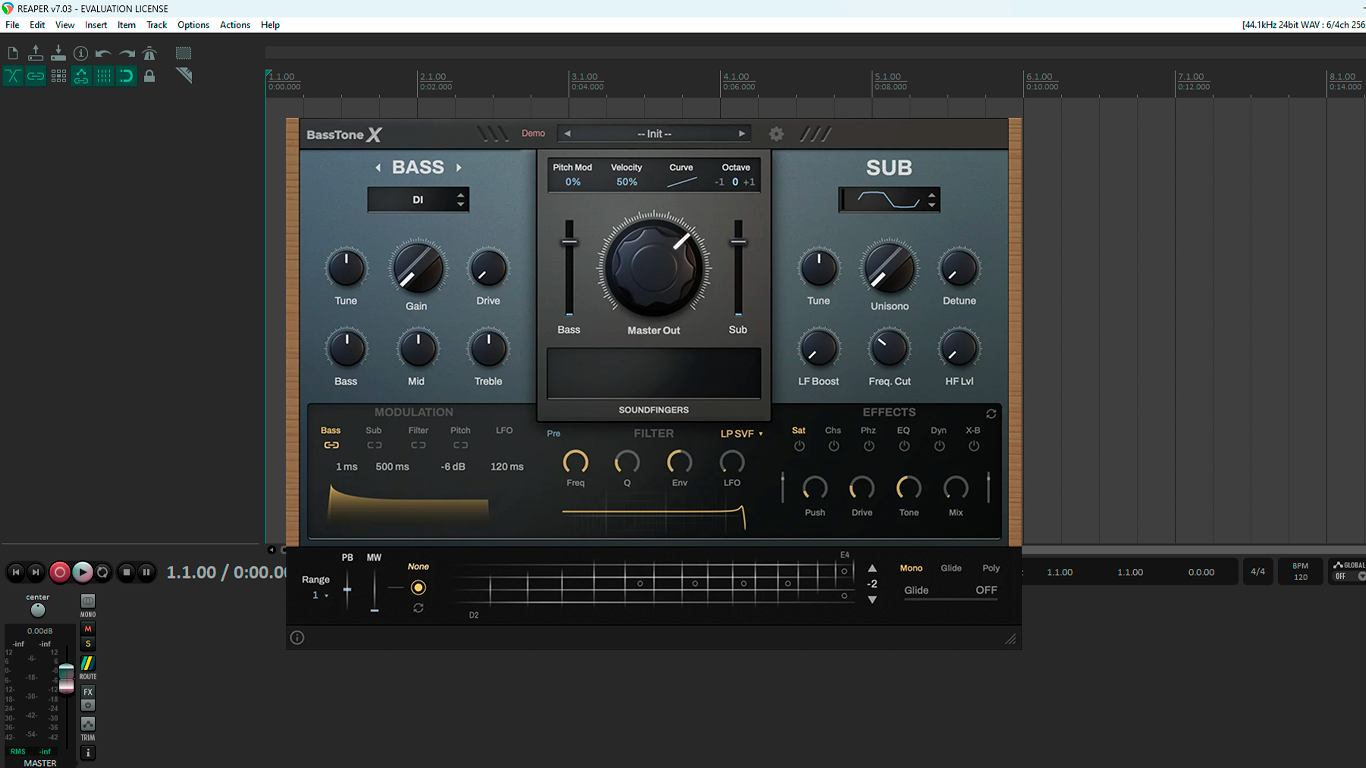Toggle Chs effect power button
Image resolution: width=1366 pixels, height=768 pixels.
click(834, 447)
